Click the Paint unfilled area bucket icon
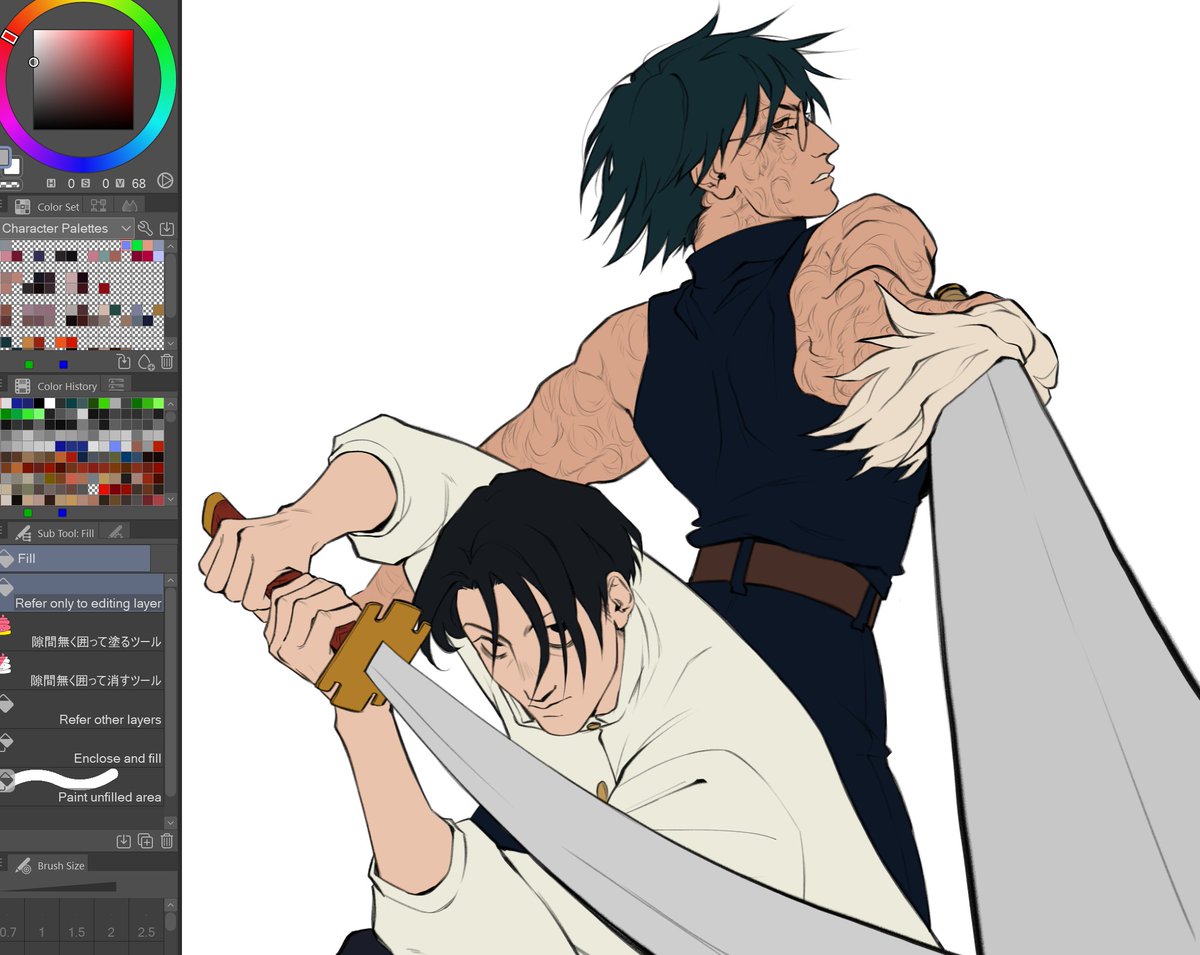1200x955 pixels. tap(6, 781)
